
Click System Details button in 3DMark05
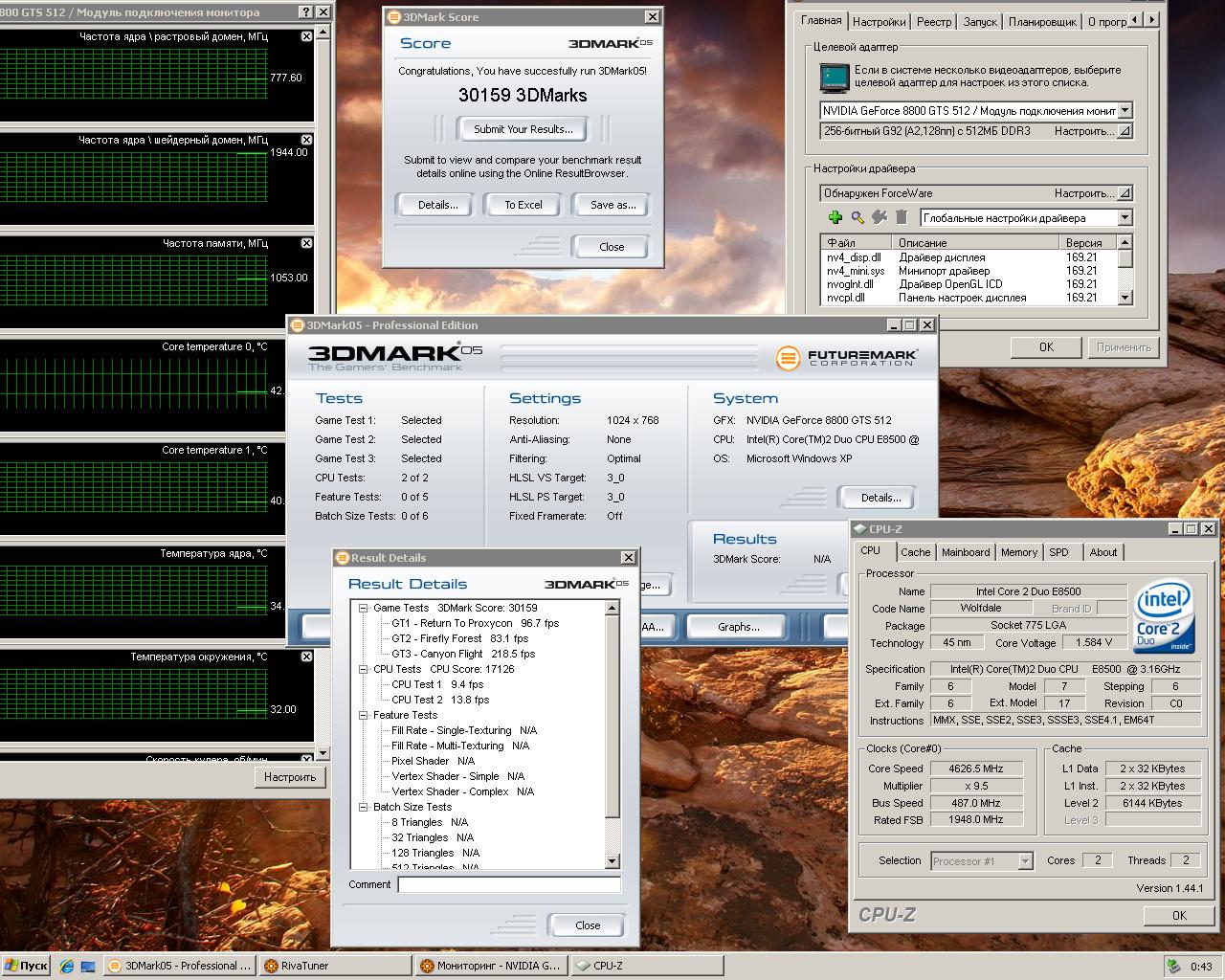click(x=881, y=498)
